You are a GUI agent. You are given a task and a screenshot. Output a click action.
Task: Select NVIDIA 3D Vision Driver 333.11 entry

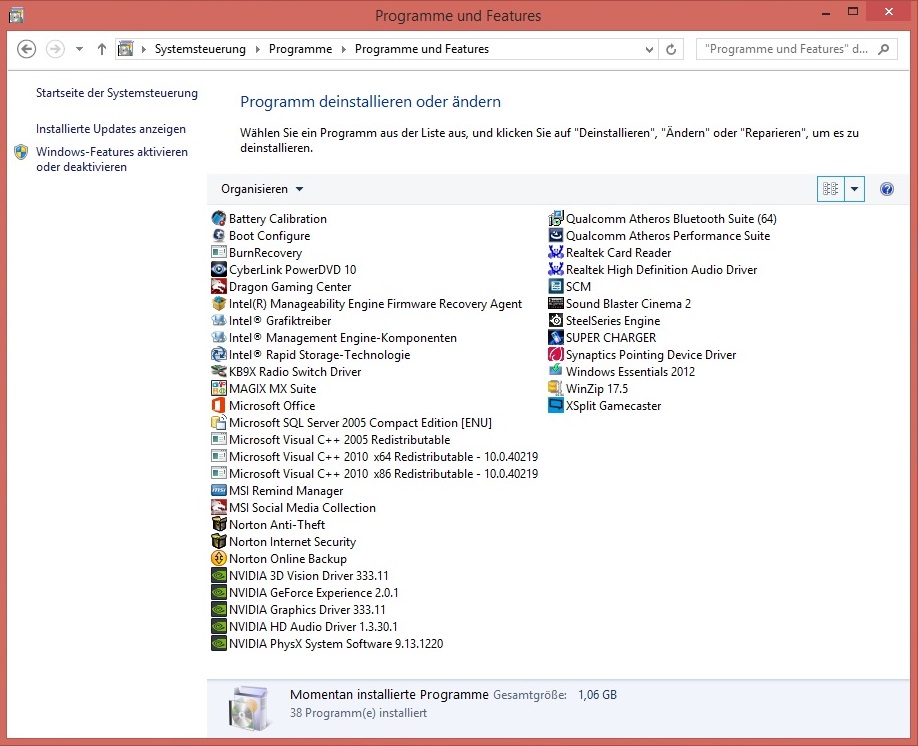coord(300,575)
